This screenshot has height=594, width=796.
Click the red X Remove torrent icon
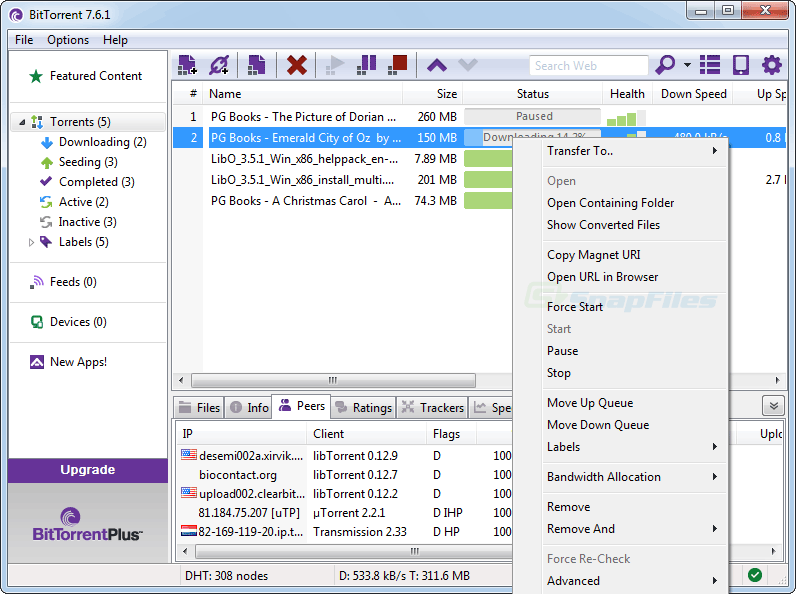tap(297, 65)
